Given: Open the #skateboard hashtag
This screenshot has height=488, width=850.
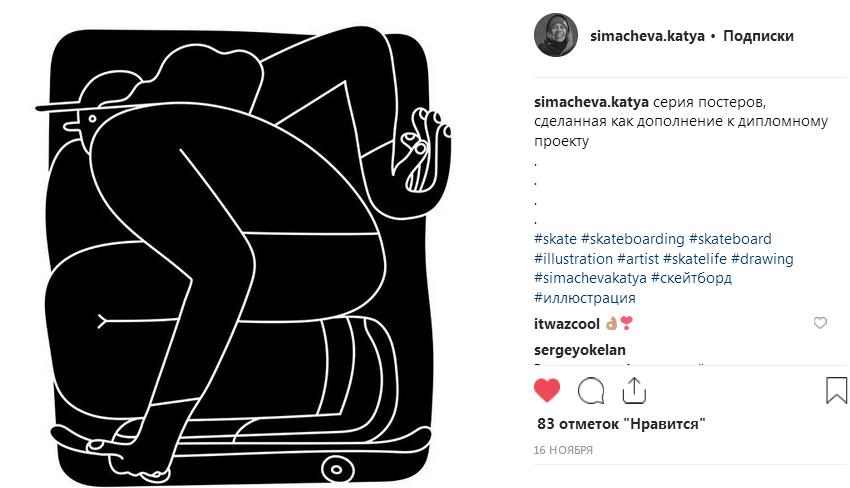Looking at the screenshot, I should [x=730, y=239].
